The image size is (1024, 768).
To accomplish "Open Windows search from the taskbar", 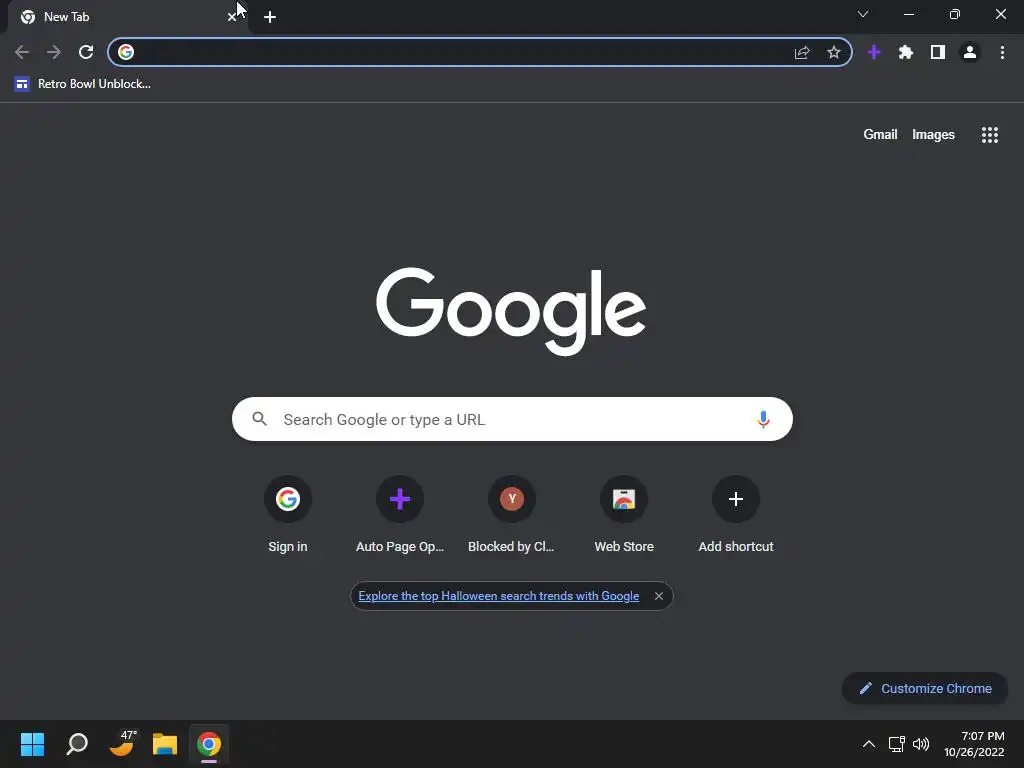I will click(x=77, y=744).
